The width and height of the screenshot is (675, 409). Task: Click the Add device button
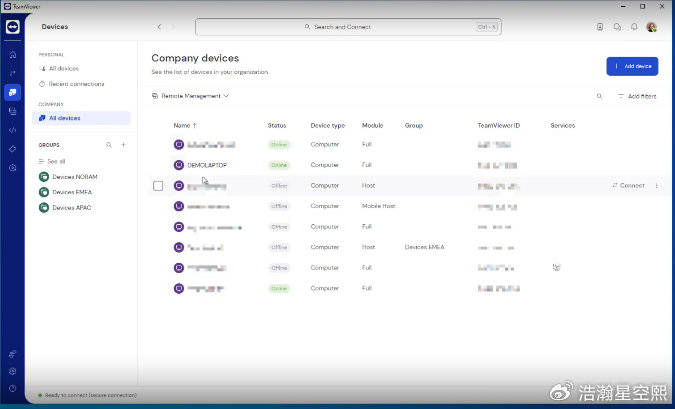click(632, 66)
